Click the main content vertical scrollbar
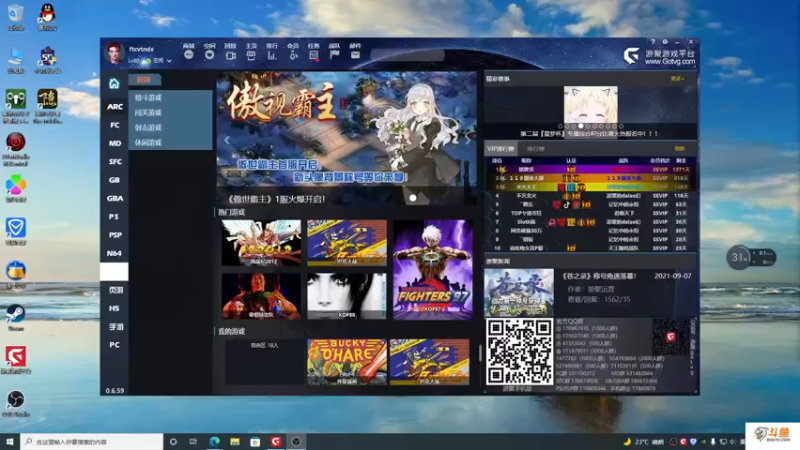 pyautogui.click(x=480, y=352)
